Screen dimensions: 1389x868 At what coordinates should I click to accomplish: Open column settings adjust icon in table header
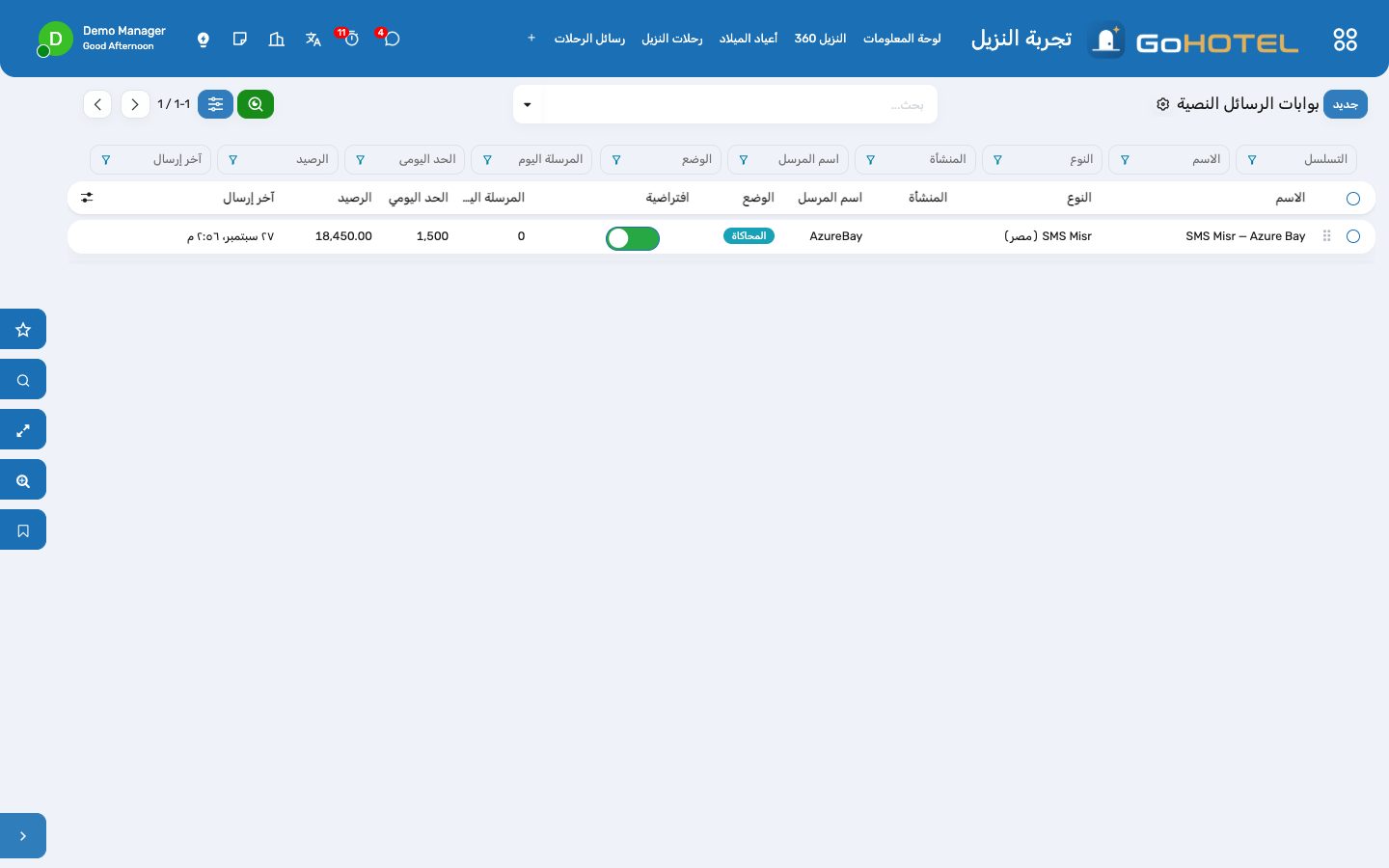point(87,198)
